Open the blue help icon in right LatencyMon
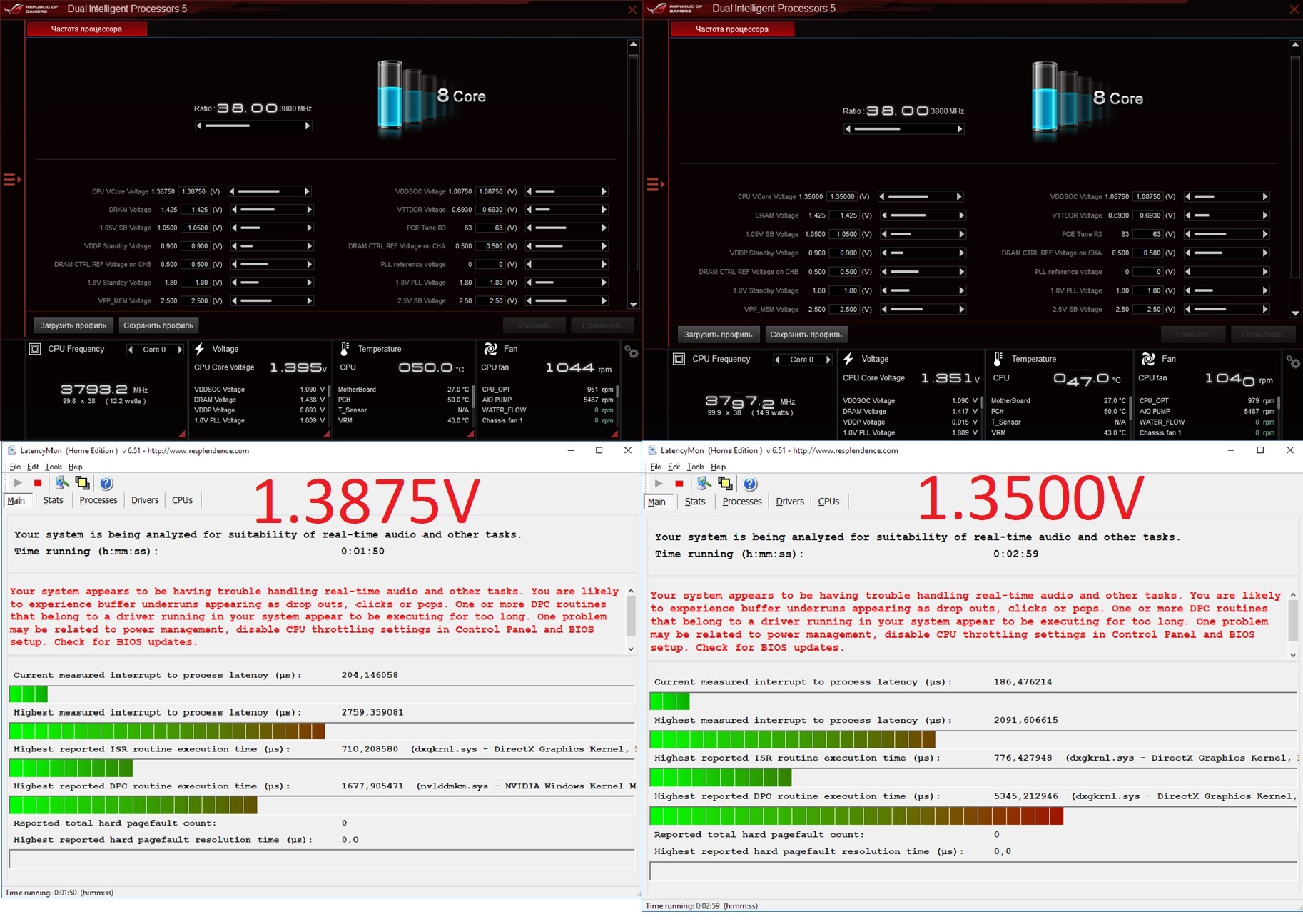The height and width of the screenshot is (924, 1303). point(750,484)
